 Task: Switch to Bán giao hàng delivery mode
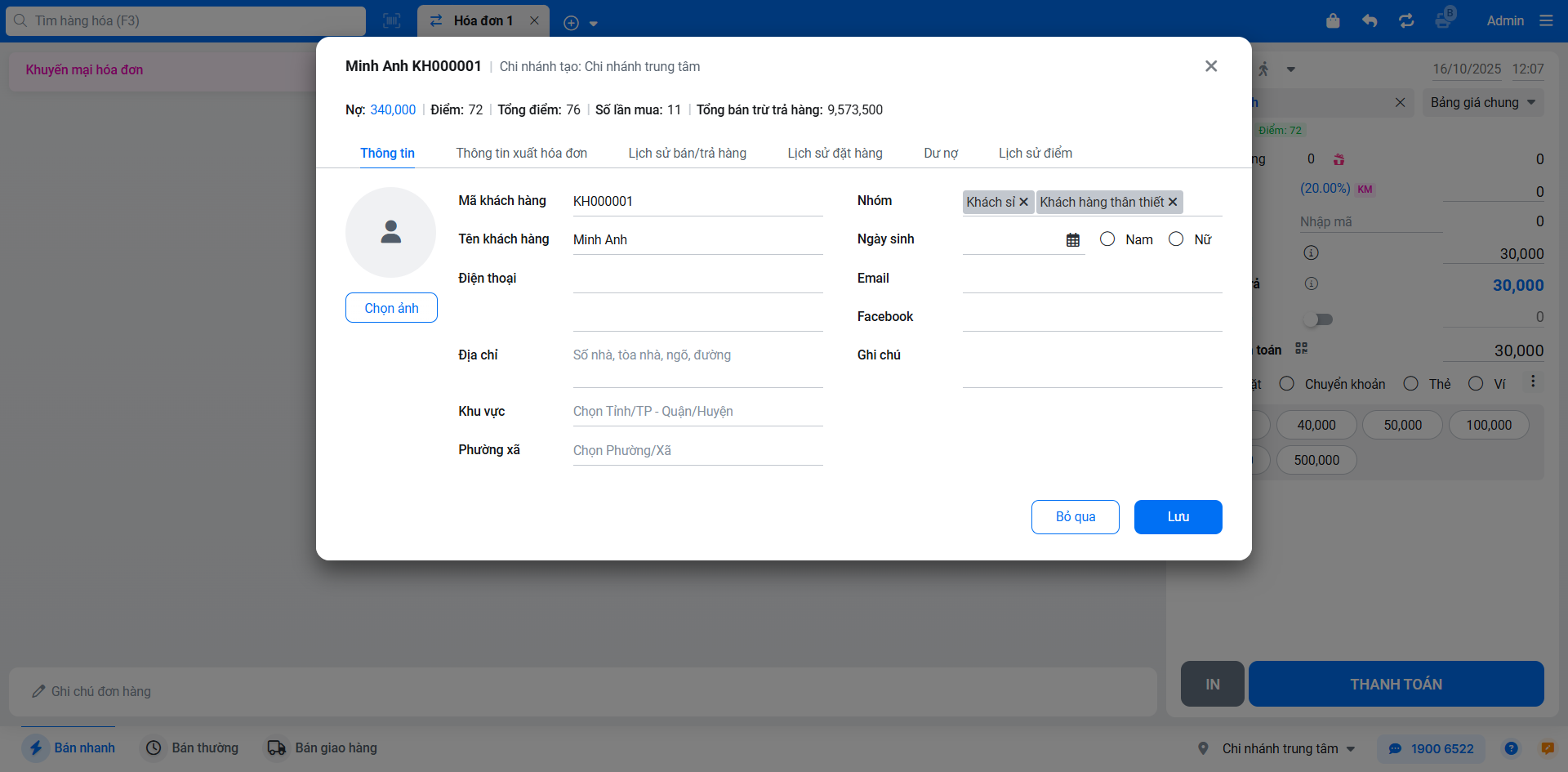click(x=323, y=747)
